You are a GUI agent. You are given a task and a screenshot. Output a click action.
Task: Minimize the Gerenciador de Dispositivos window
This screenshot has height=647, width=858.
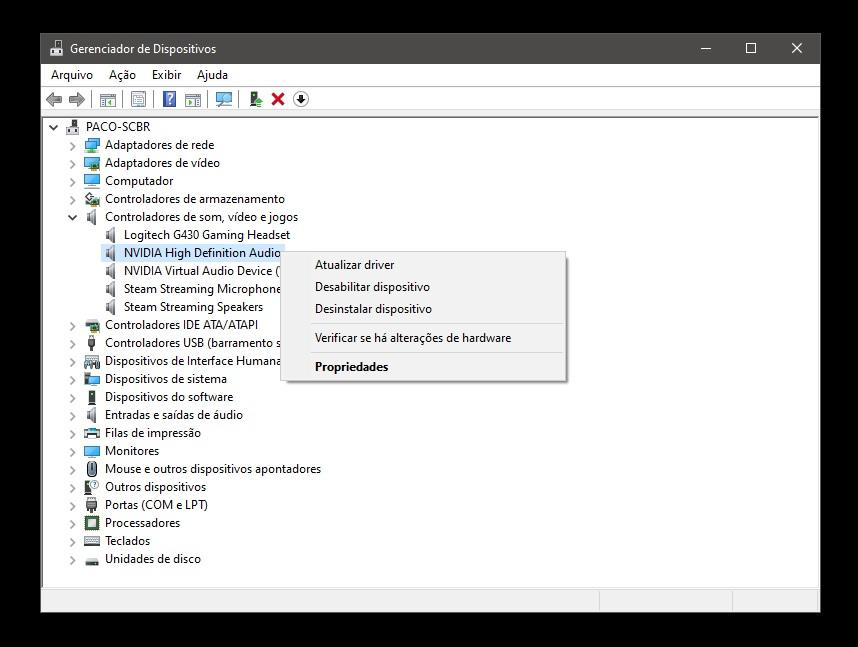point(706,48)
